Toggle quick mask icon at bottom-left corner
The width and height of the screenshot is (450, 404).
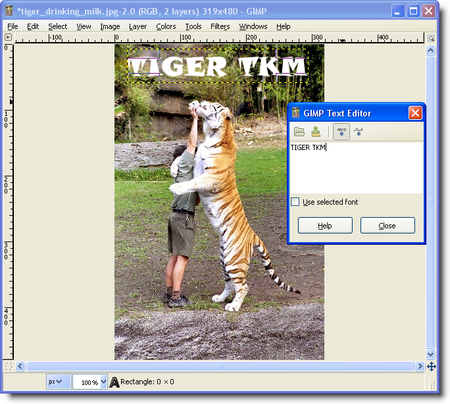click(x=8, y=366)
